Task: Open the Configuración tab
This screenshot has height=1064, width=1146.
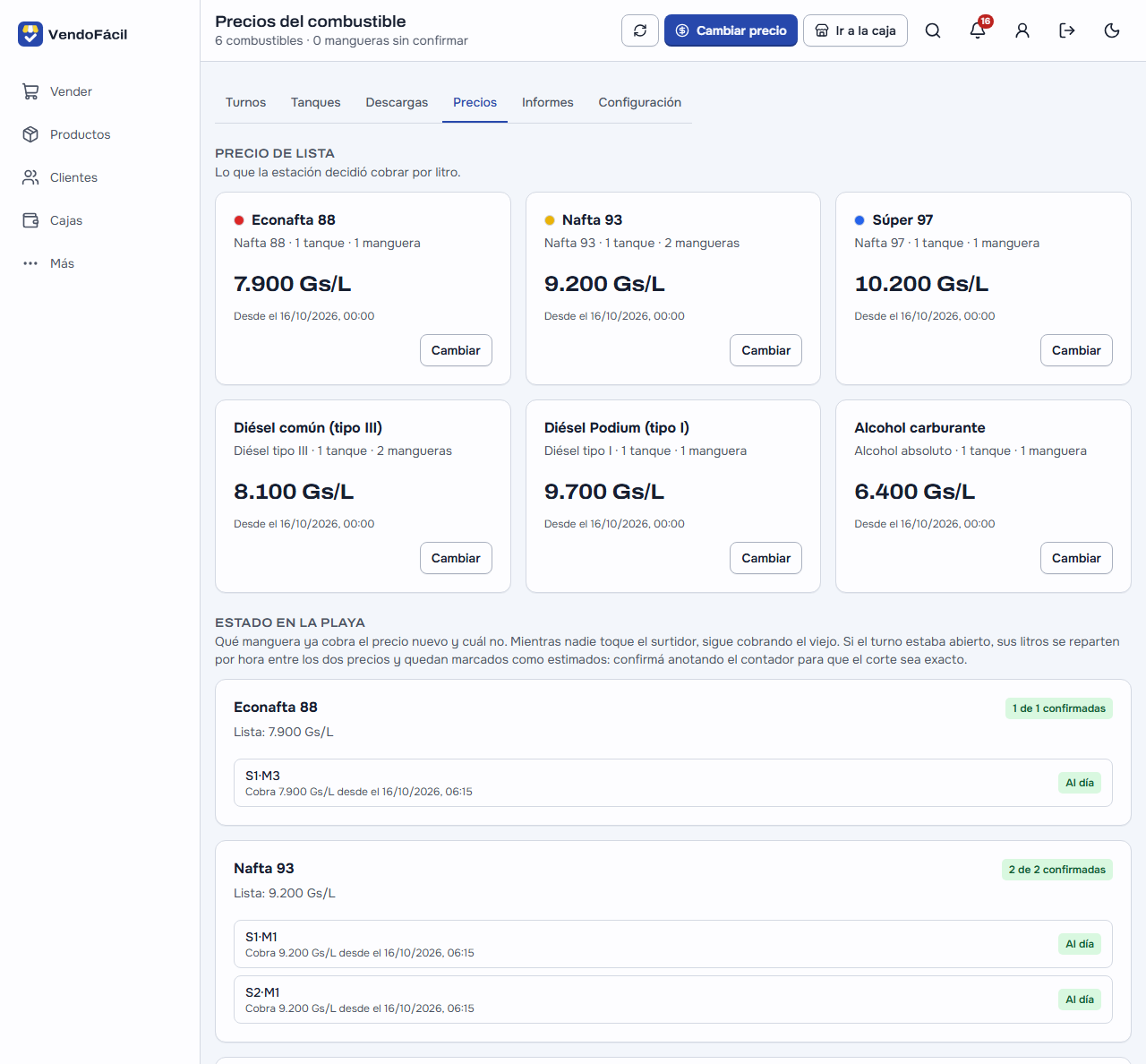Action: pos(640,102)
